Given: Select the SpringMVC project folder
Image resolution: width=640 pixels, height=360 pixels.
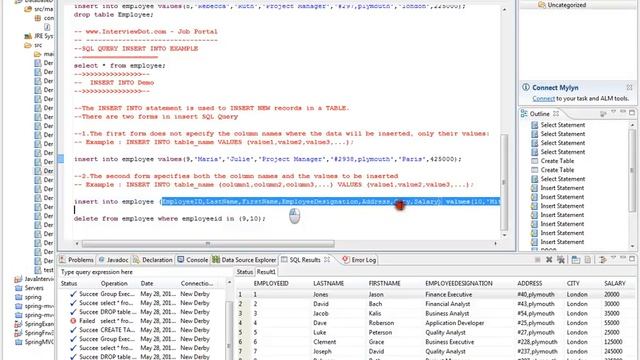Looking at the screenshot, I should click(x=34, y=342).
